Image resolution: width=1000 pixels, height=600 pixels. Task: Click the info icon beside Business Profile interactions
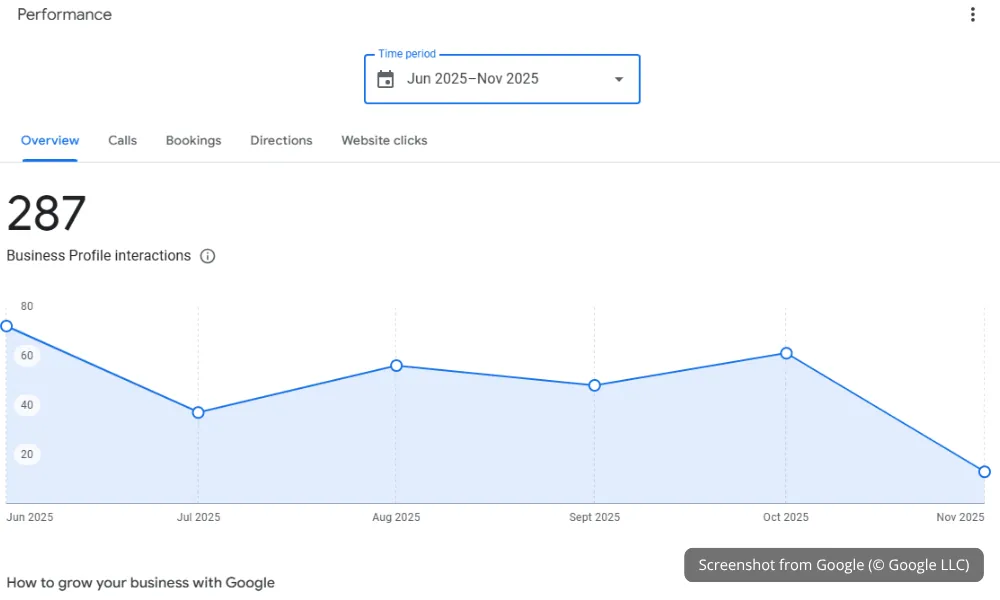[x=207, y=256]
